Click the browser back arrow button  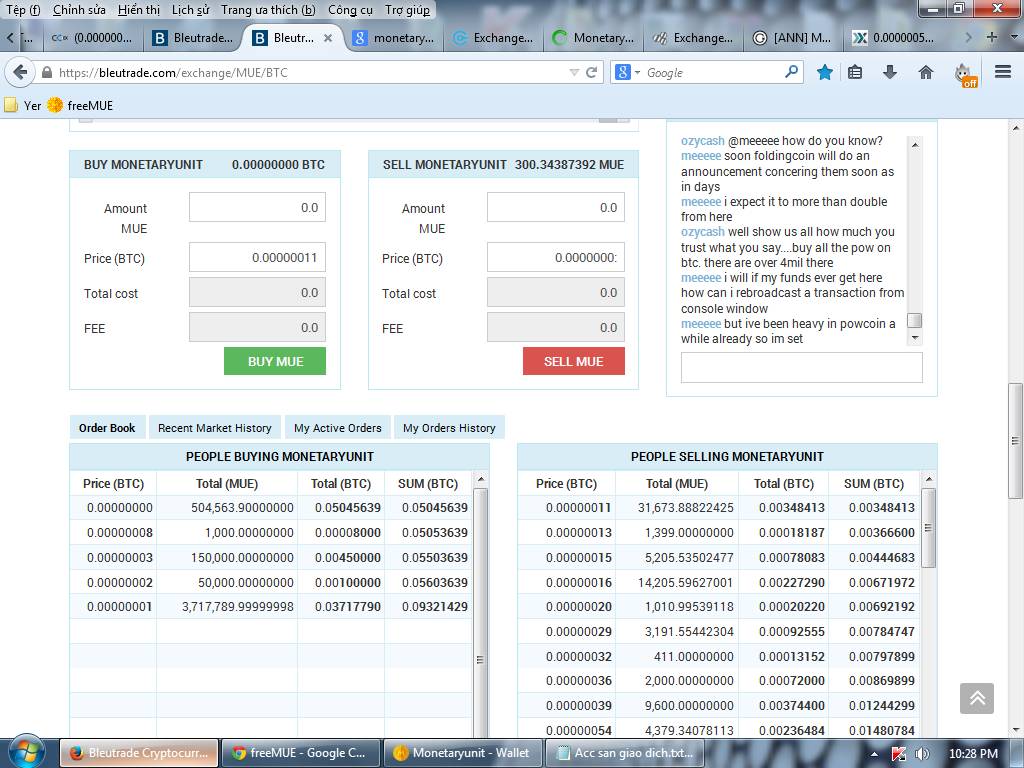(x=20, y=72)
